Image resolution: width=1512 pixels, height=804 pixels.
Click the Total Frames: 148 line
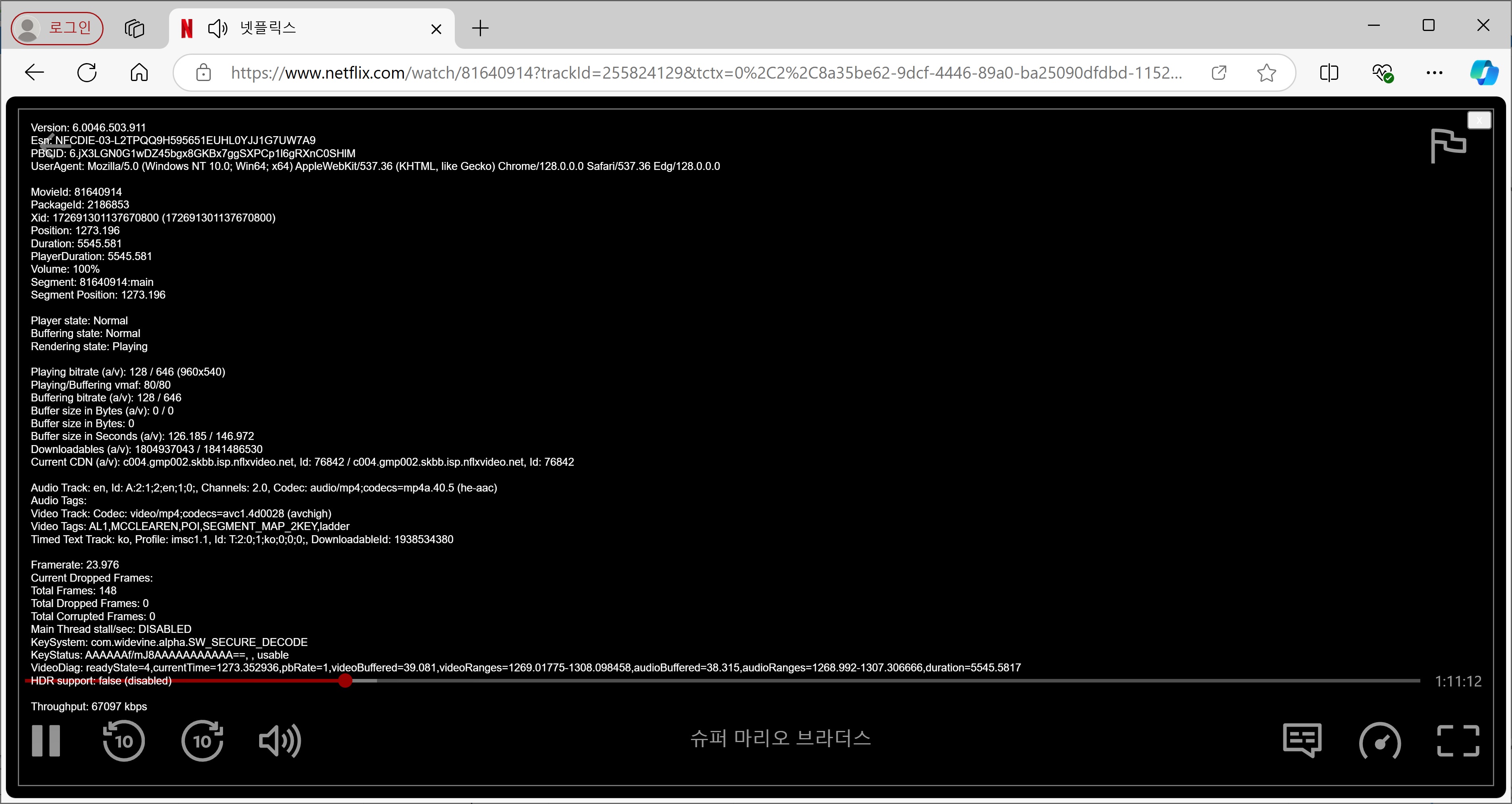point(73,591)
